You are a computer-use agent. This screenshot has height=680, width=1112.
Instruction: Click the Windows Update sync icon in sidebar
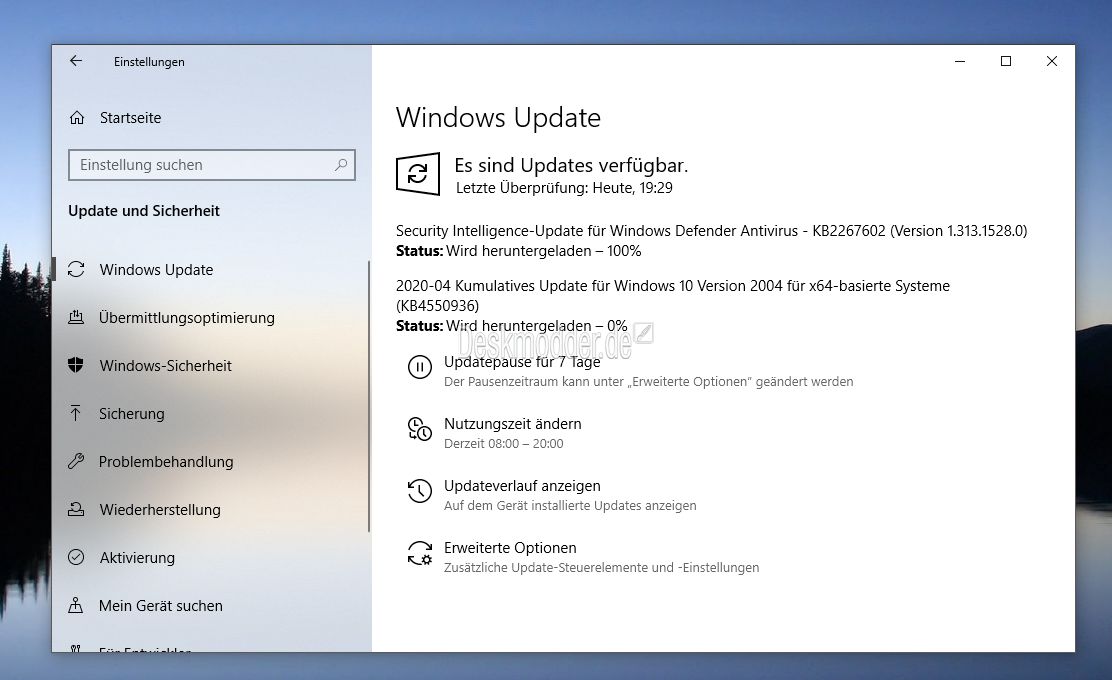coord(76,269)
